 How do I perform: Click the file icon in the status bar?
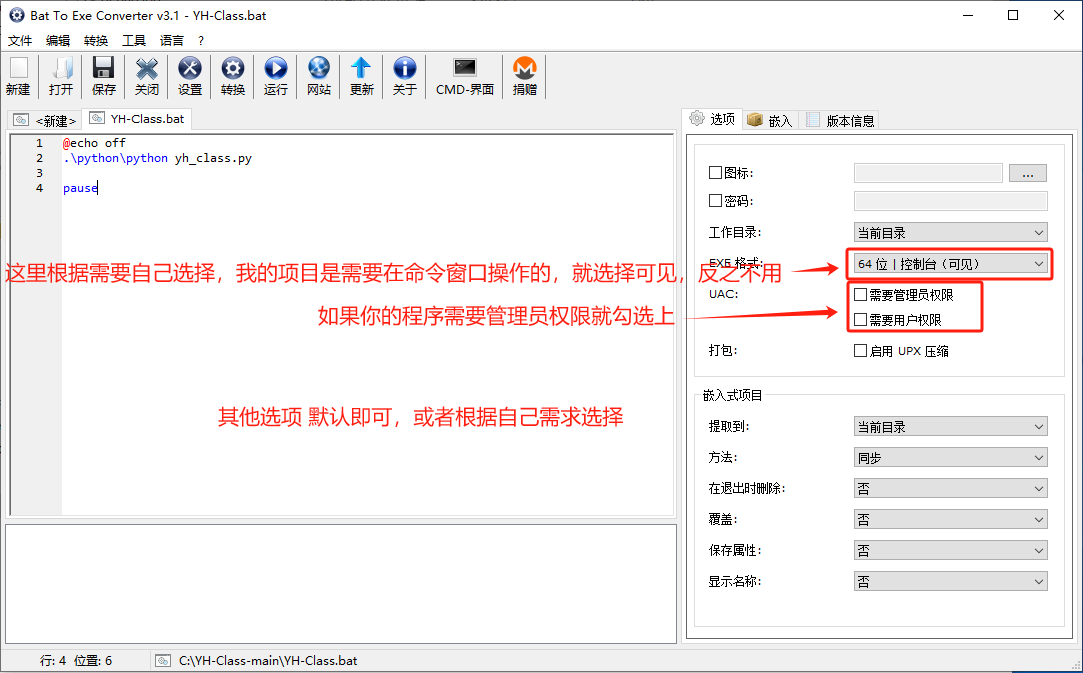tap(163, 661)
